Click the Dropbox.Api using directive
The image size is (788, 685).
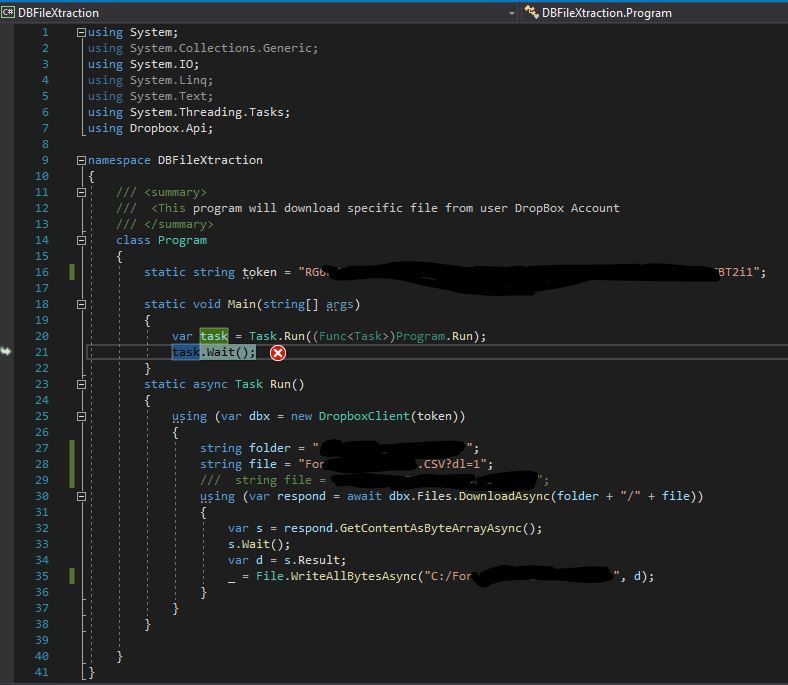pyautogui.click(x=171, y=128)
